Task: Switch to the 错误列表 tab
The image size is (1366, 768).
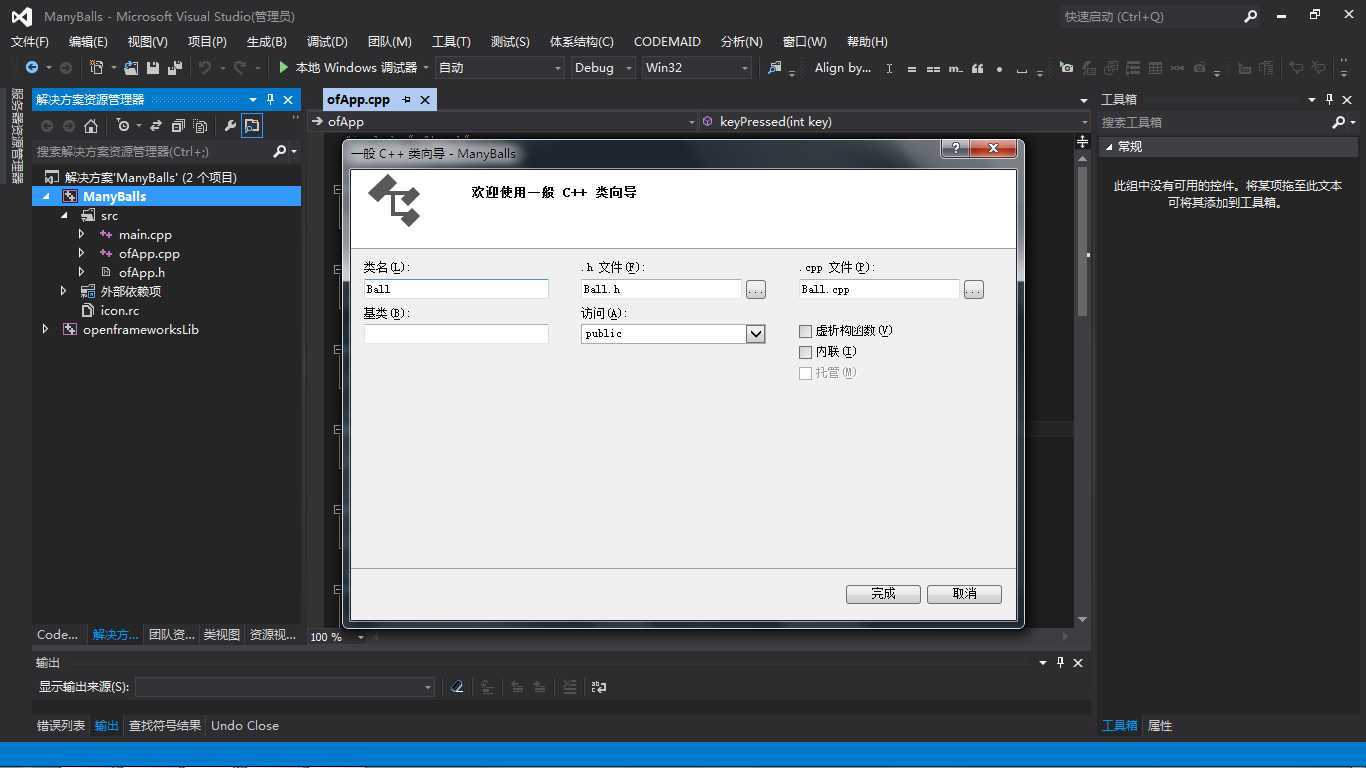Action: click(x=61, y=725)
